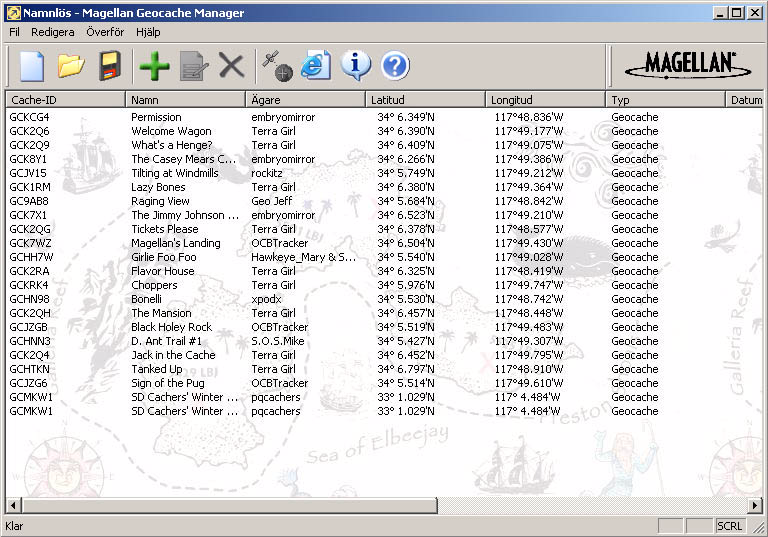Click the Datum column header
768x537 pixels.
coord(744,99)
